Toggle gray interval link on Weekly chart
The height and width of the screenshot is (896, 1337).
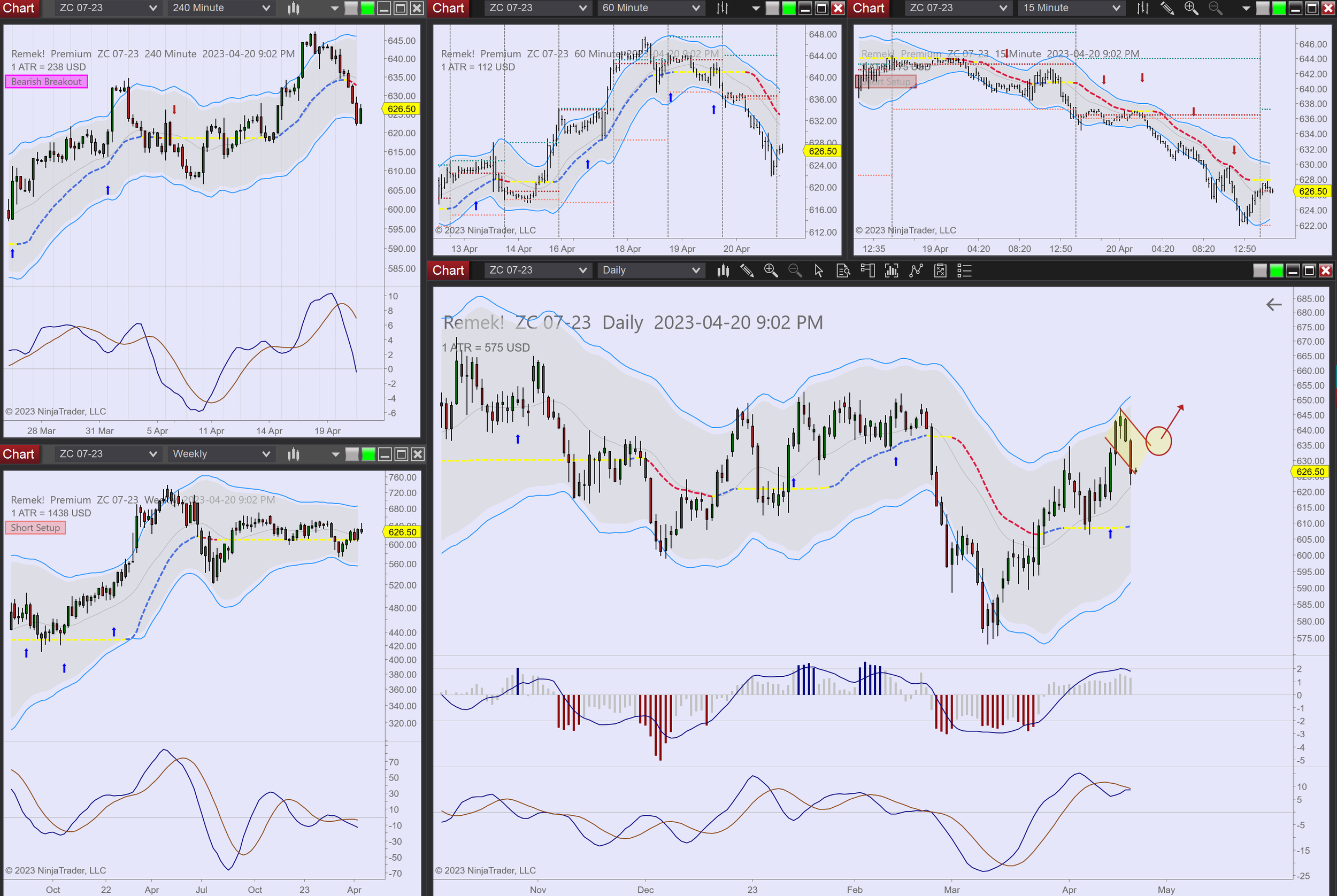352,454
